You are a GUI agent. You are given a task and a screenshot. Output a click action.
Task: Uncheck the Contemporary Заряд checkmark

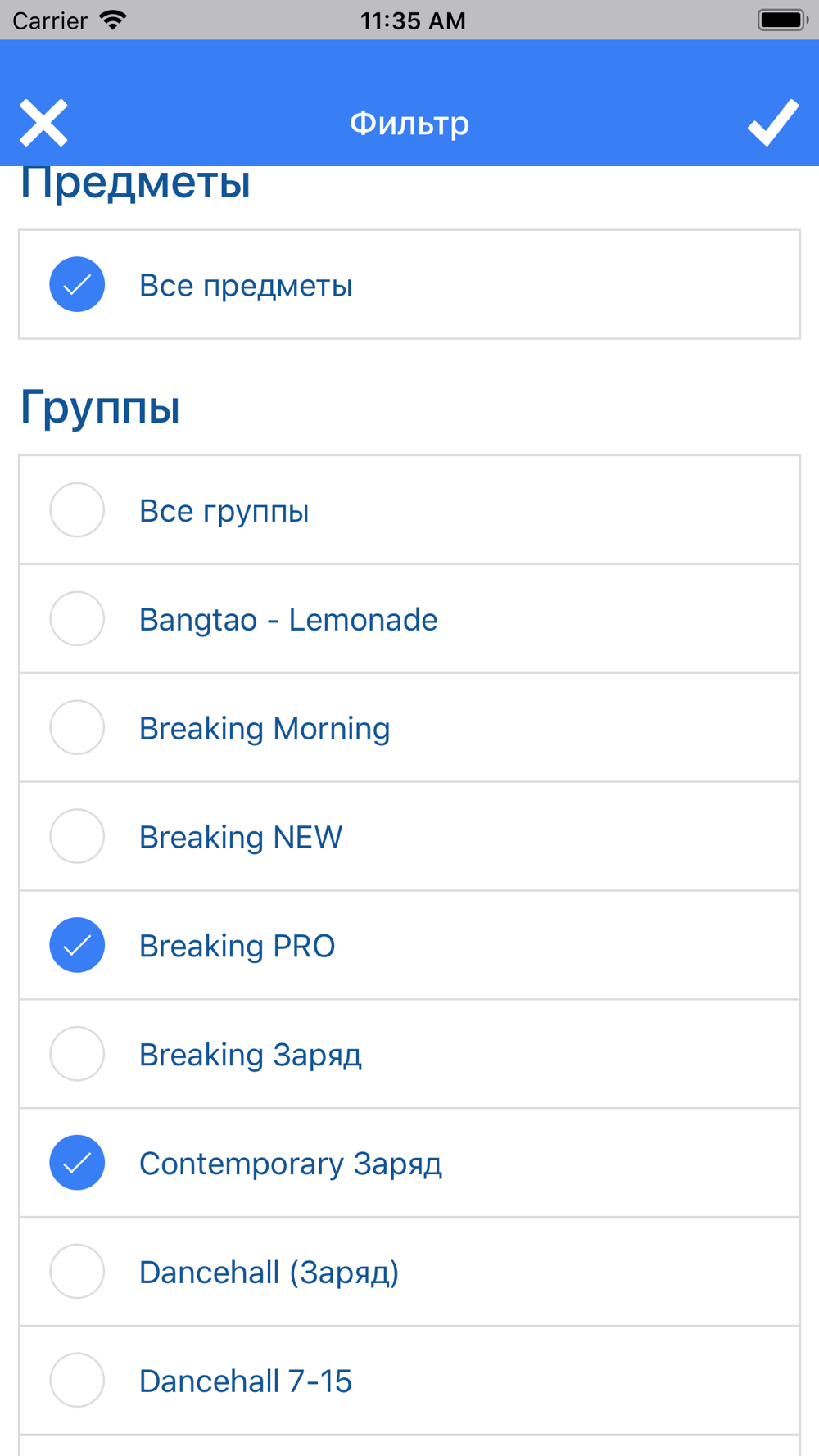tap(77, 1164)
